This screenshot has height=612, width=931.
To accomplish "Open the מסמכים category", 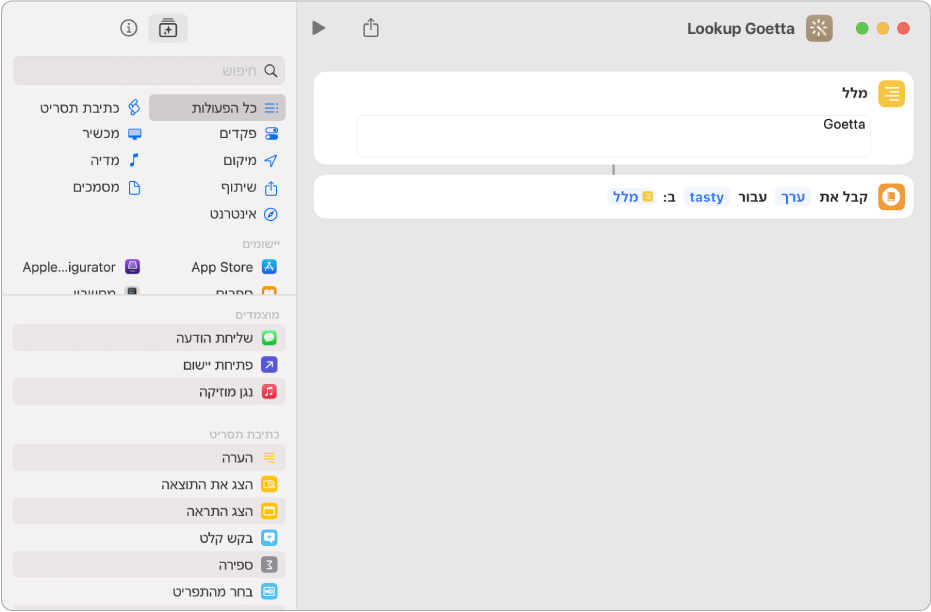I will [106, 188].
